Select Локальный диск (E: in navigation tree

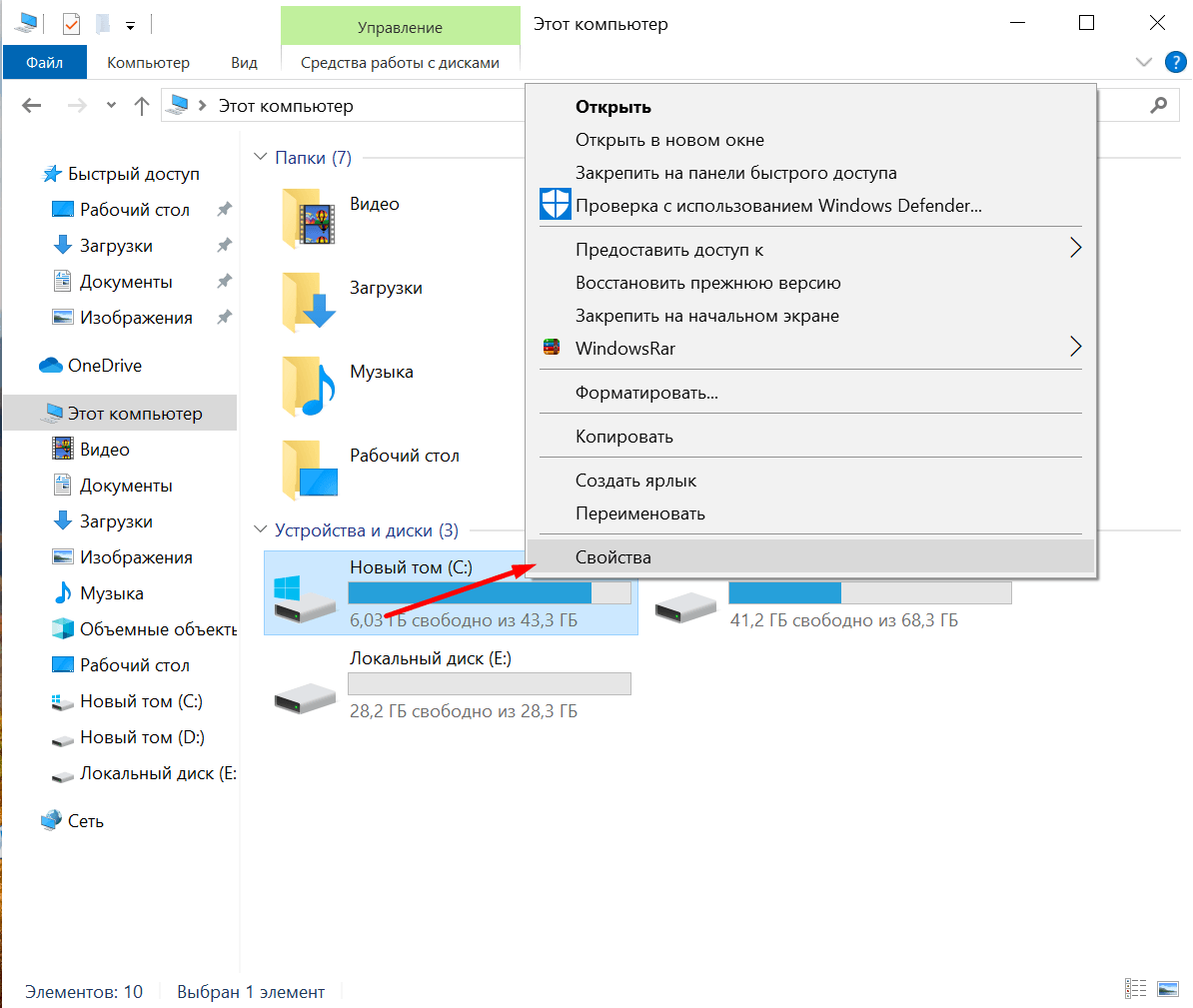coord(158,773)
